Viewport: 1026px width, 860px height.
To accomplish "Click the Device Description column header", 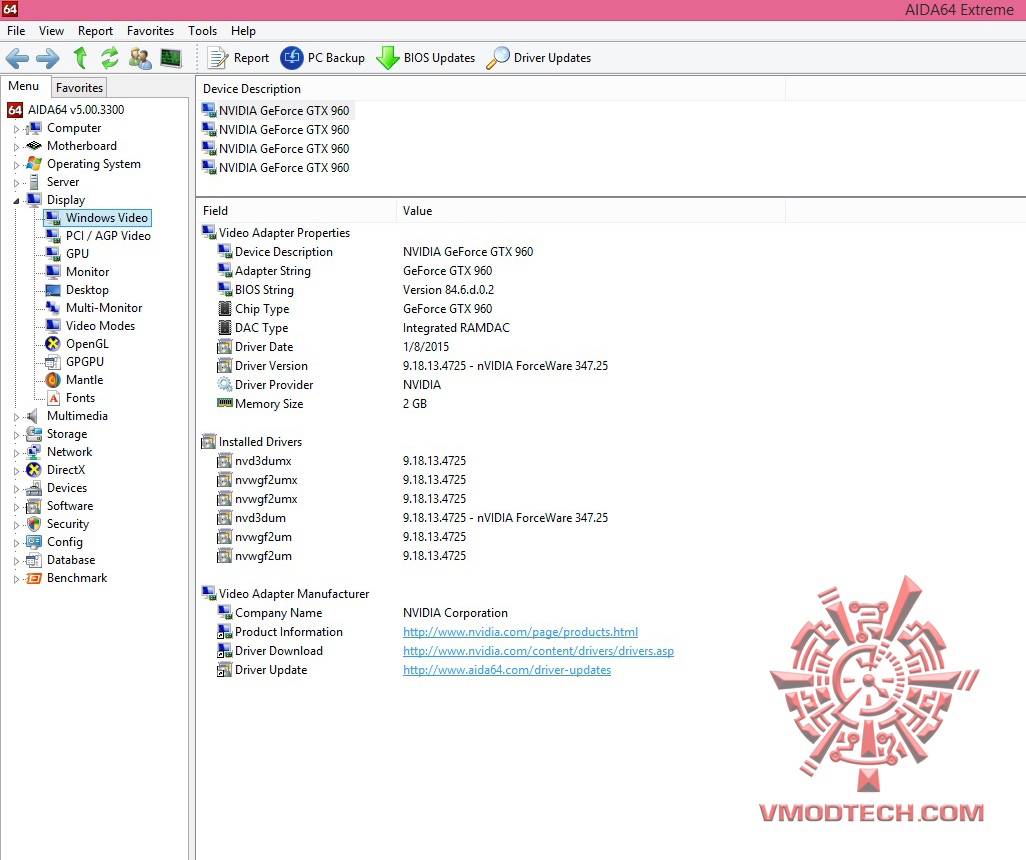I will click(491, 88).
